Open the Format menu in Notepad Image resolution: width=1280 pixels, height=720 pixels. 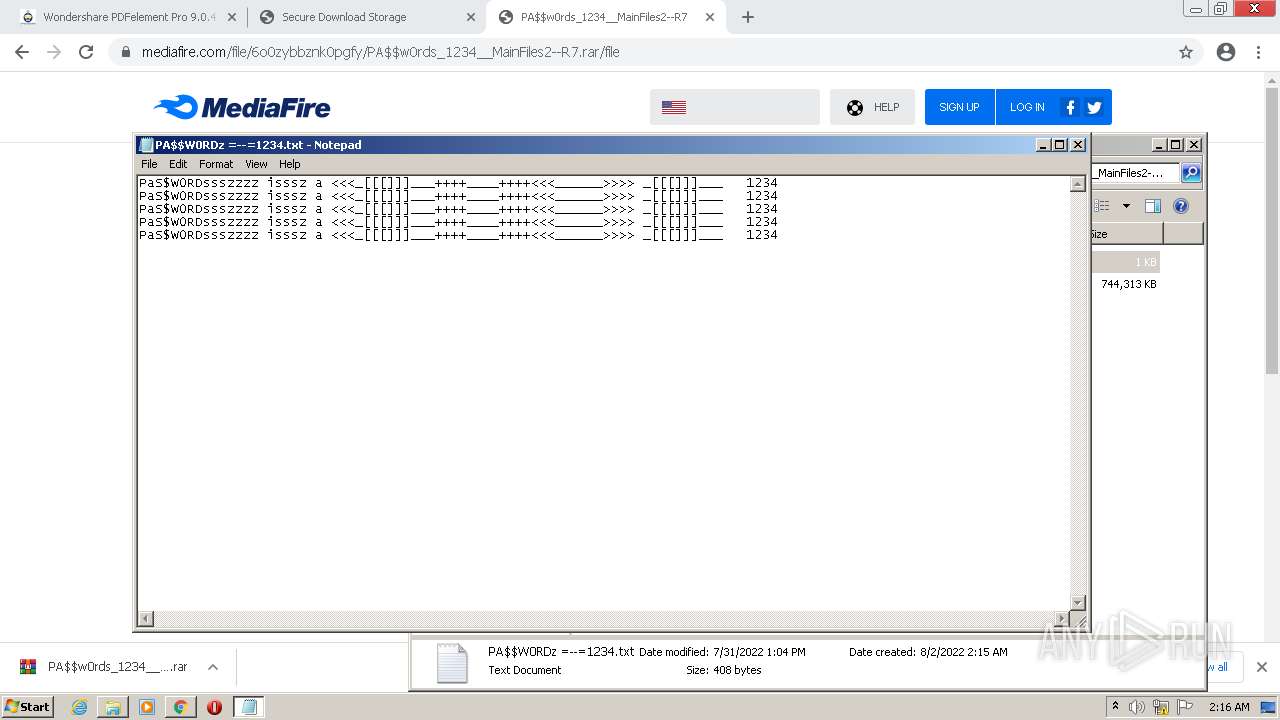[x=216, y=164]
